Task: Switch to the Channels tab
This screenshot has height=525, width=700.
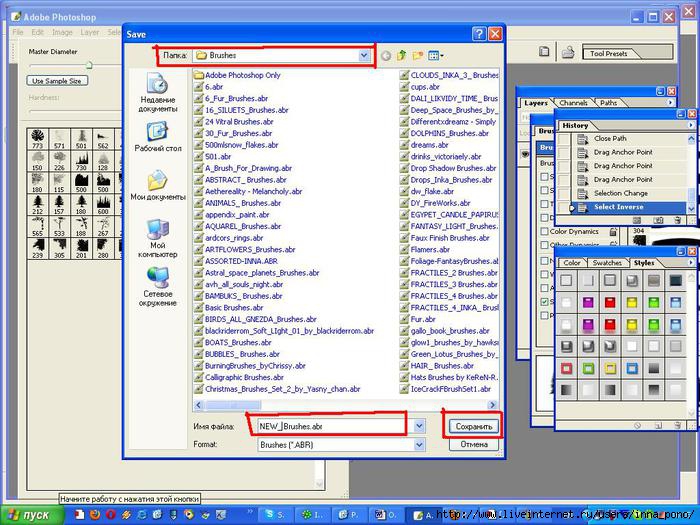Action: (573, 103)
